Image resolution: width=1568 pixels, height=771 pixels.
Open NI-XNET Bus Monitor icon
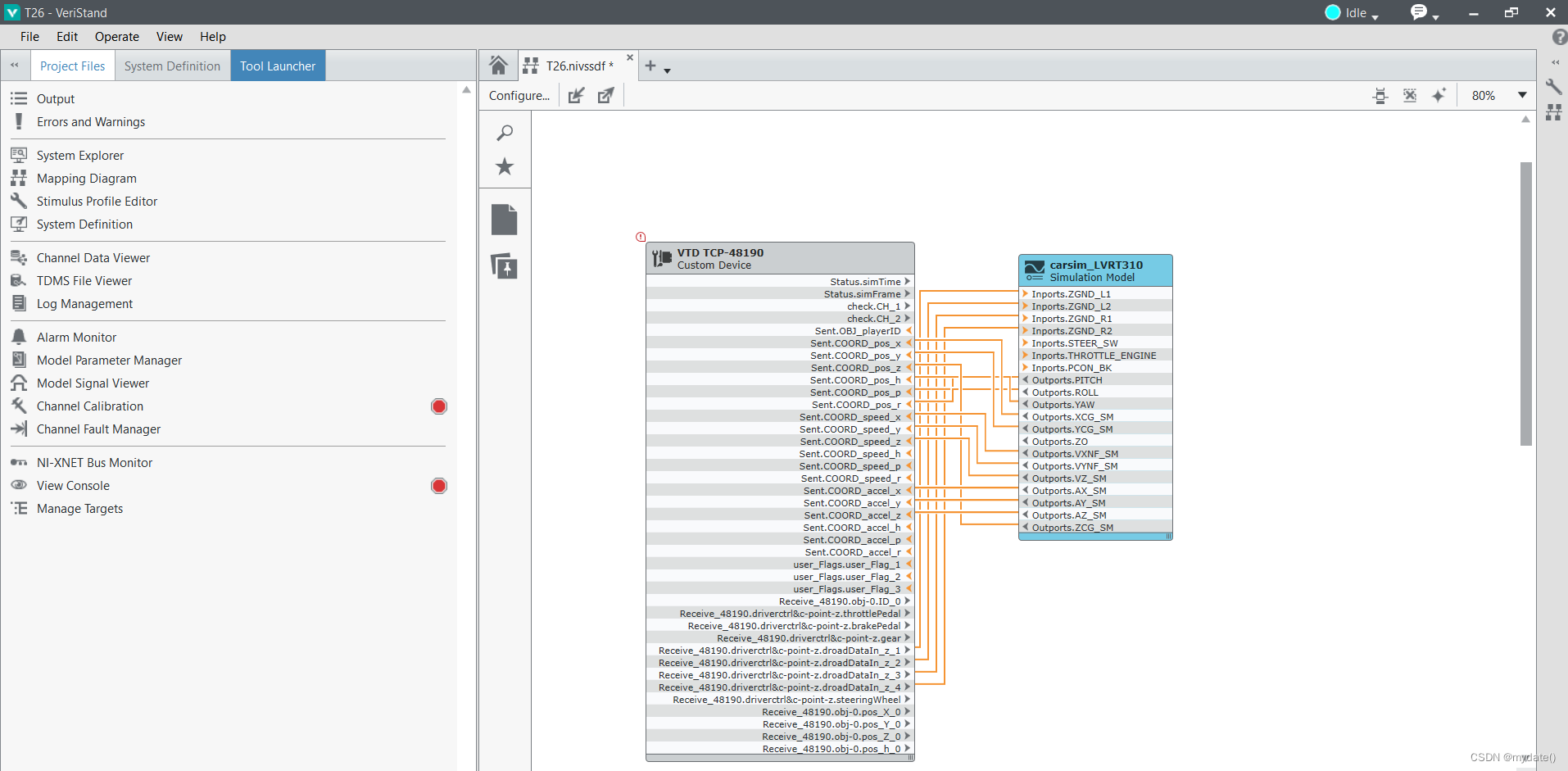[x=19, y=463]
